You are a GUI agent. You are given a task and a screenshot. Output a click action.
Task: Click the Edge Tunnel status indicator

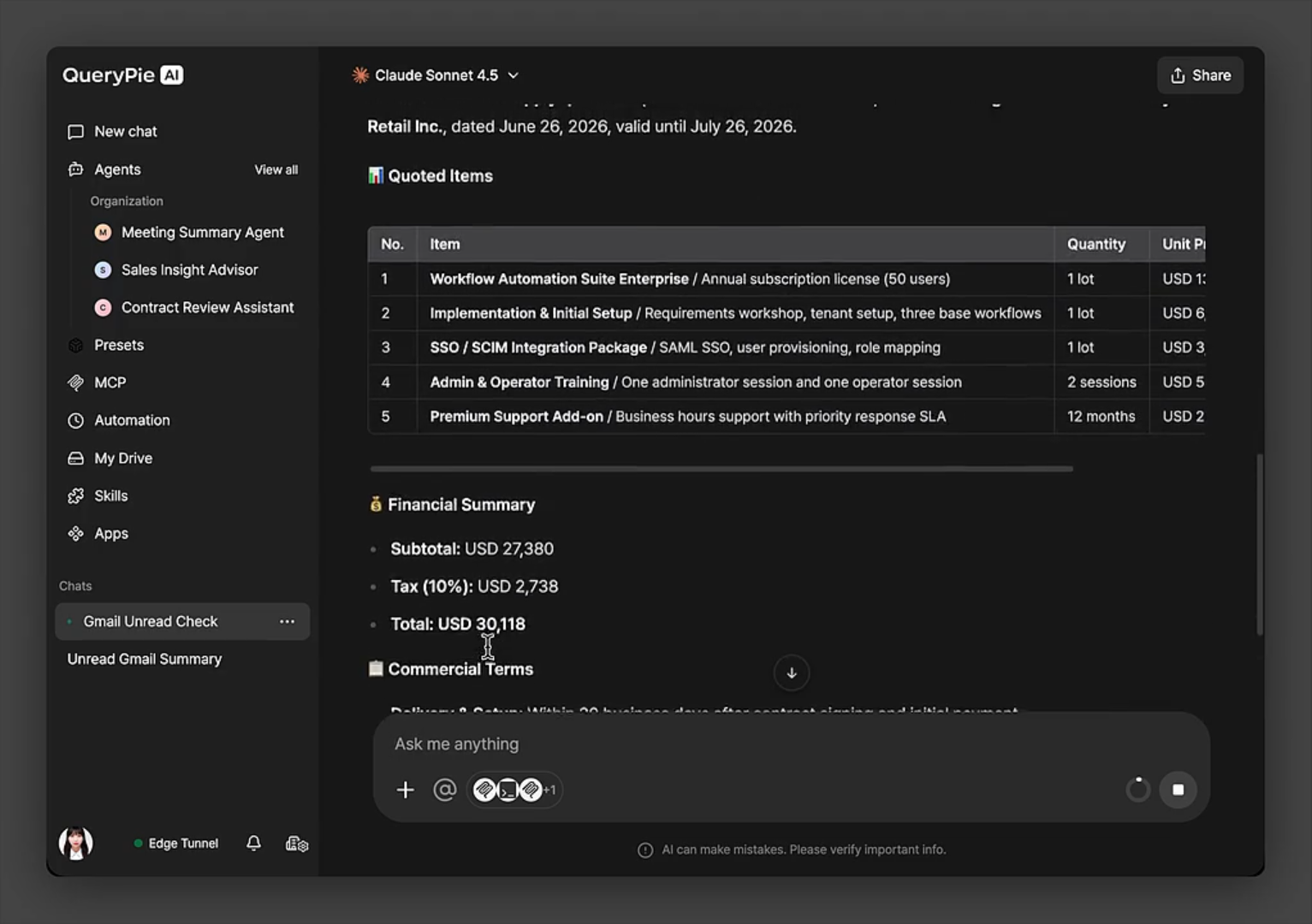176,844
